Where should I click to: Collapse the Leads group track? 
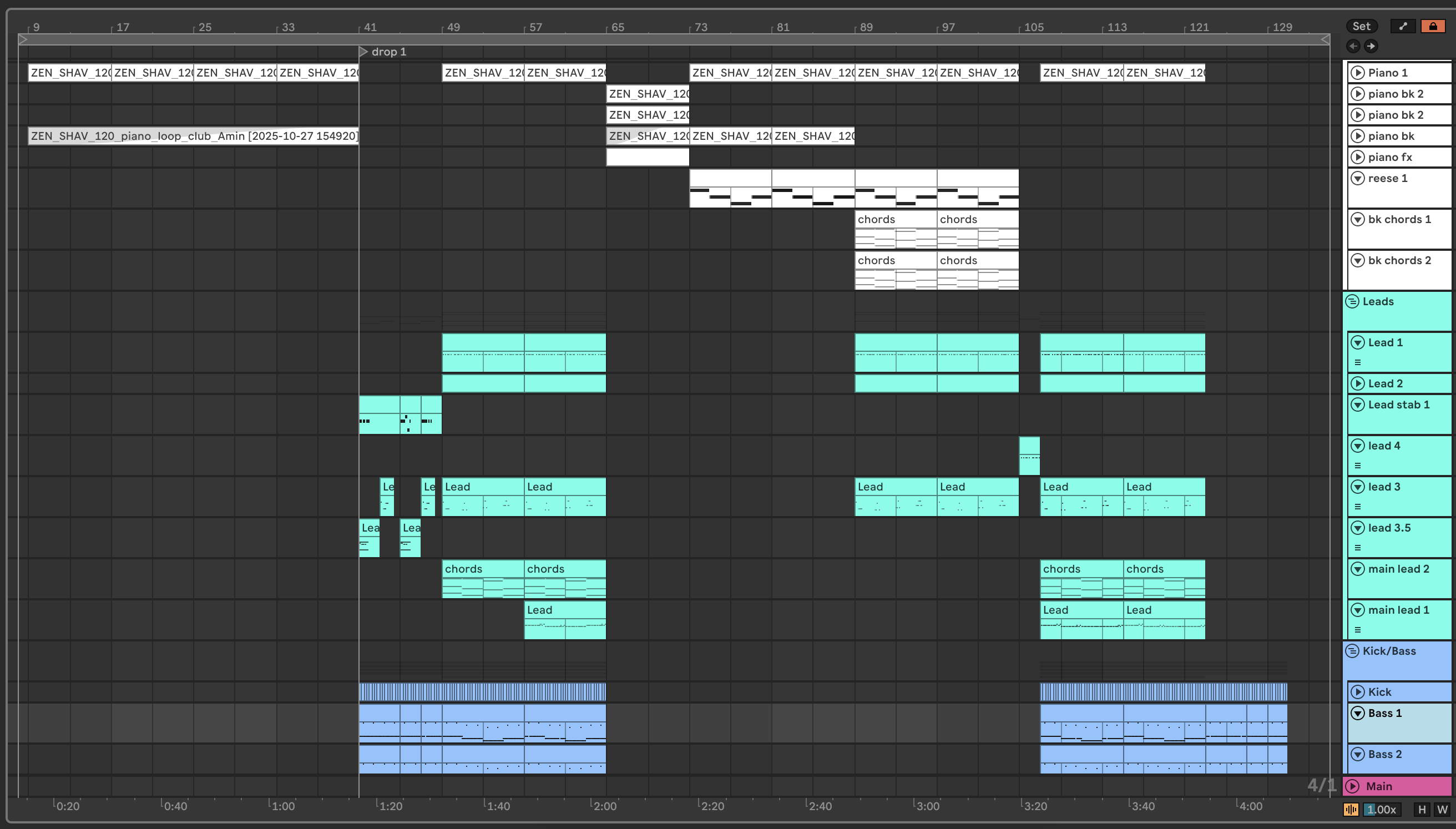pyautogui.click(x=1353, y=301)
